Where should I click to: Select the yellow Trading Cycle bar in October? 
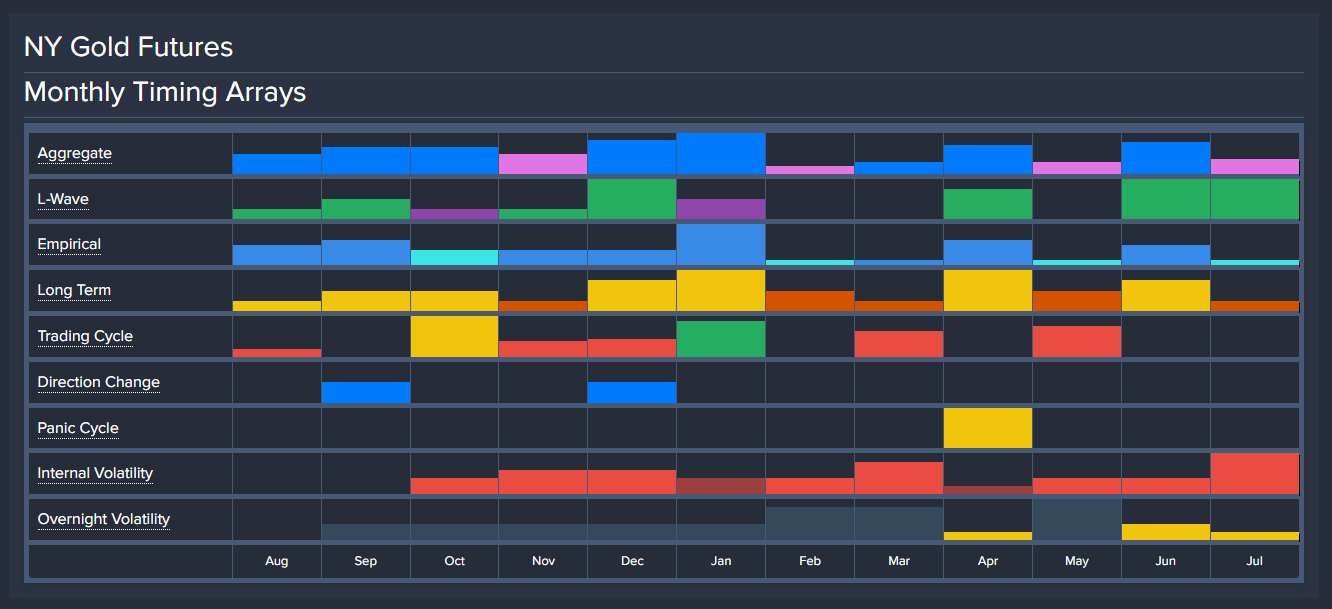(454, 337)
